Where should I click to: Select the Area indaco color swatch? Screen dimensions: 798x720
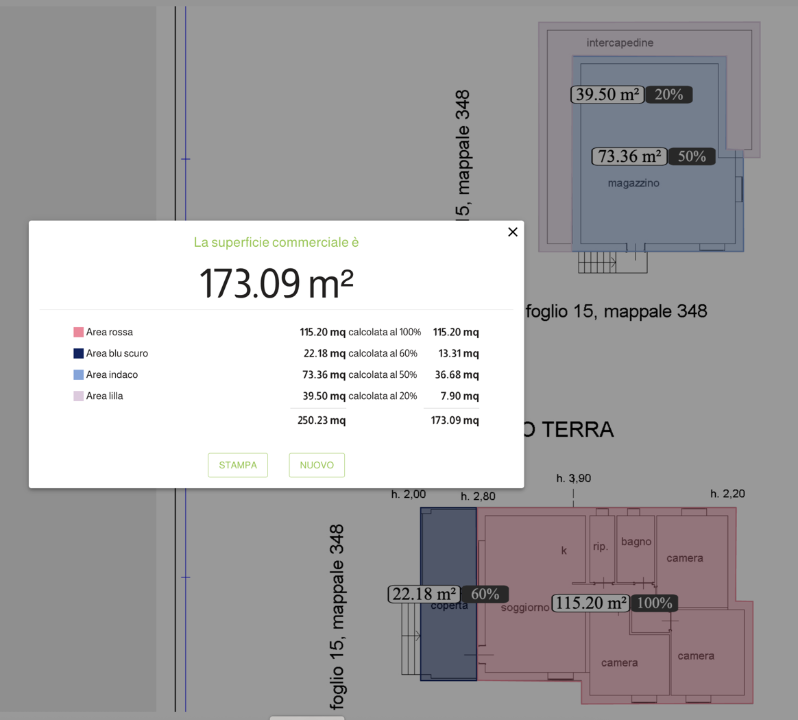coord(78,375)
